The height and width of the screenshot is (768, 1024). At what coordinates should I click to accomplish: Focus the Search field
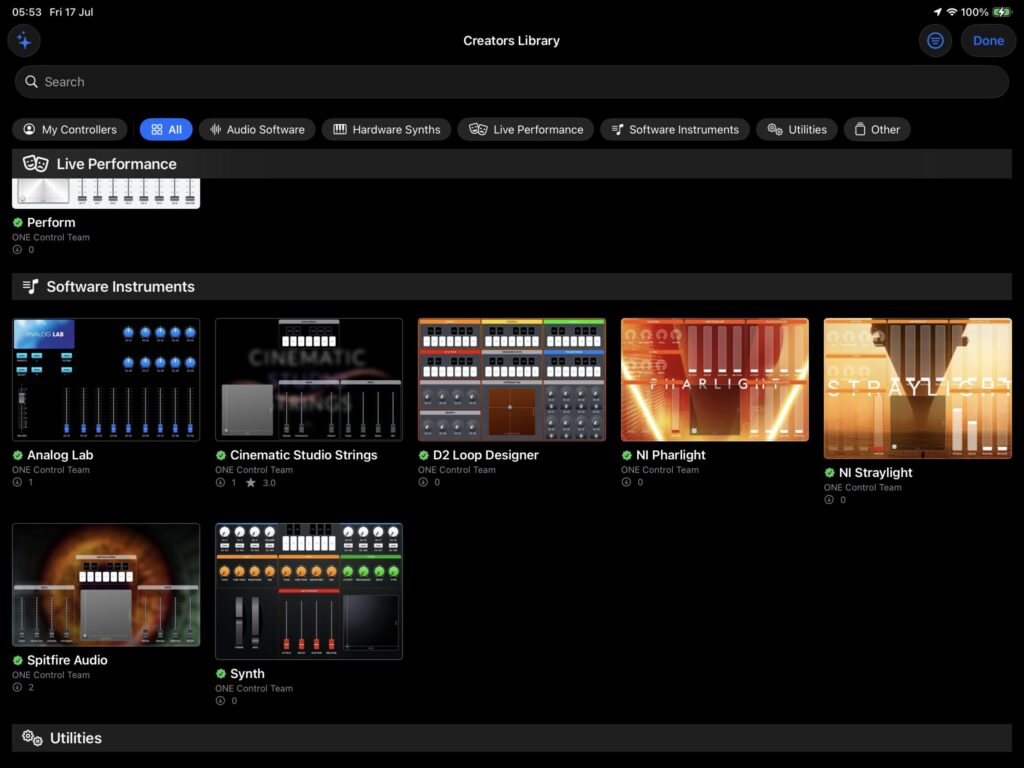point(512,82)
